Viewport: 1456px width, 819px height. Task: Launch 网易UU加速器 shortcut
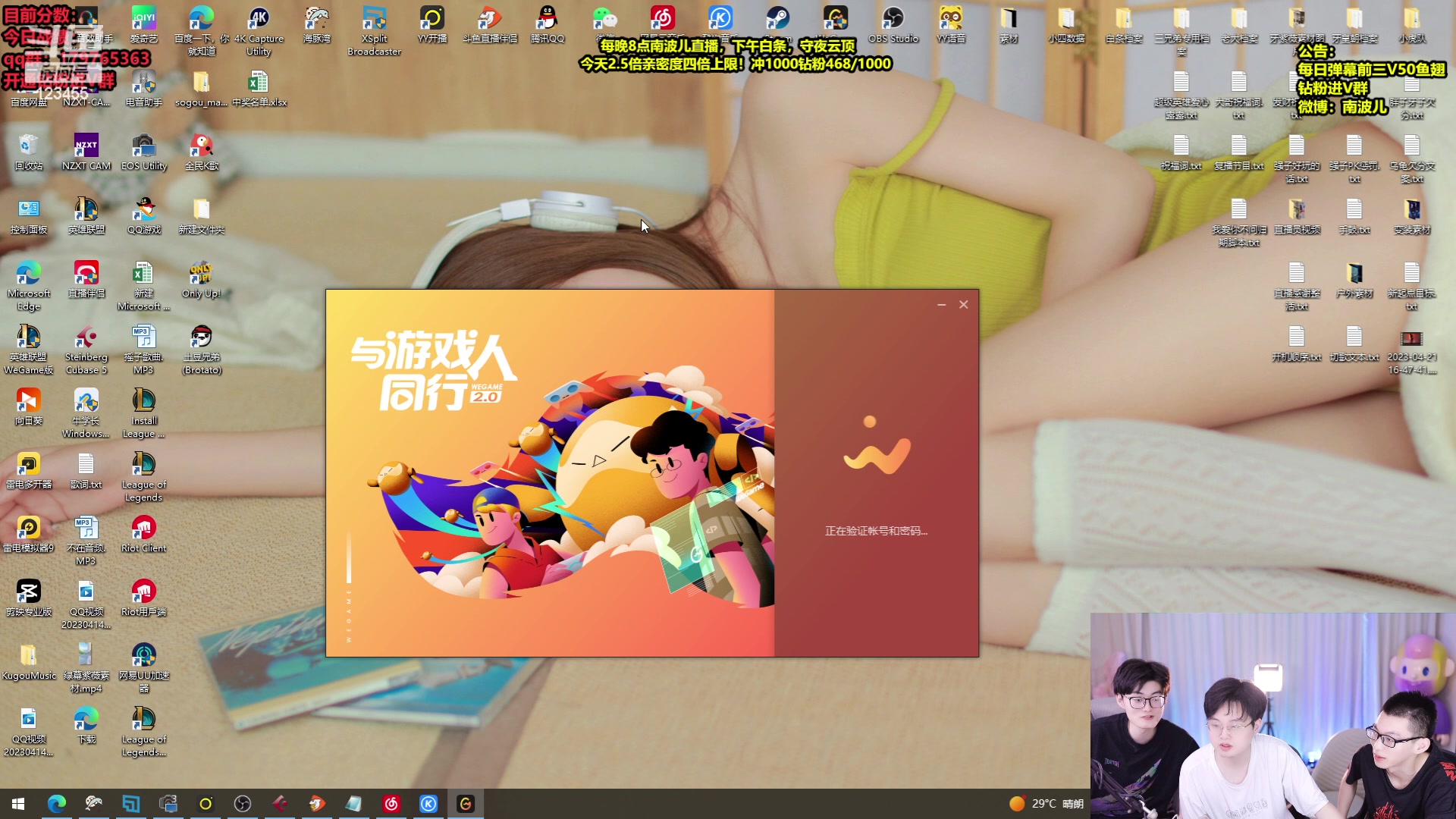(143, 667)
